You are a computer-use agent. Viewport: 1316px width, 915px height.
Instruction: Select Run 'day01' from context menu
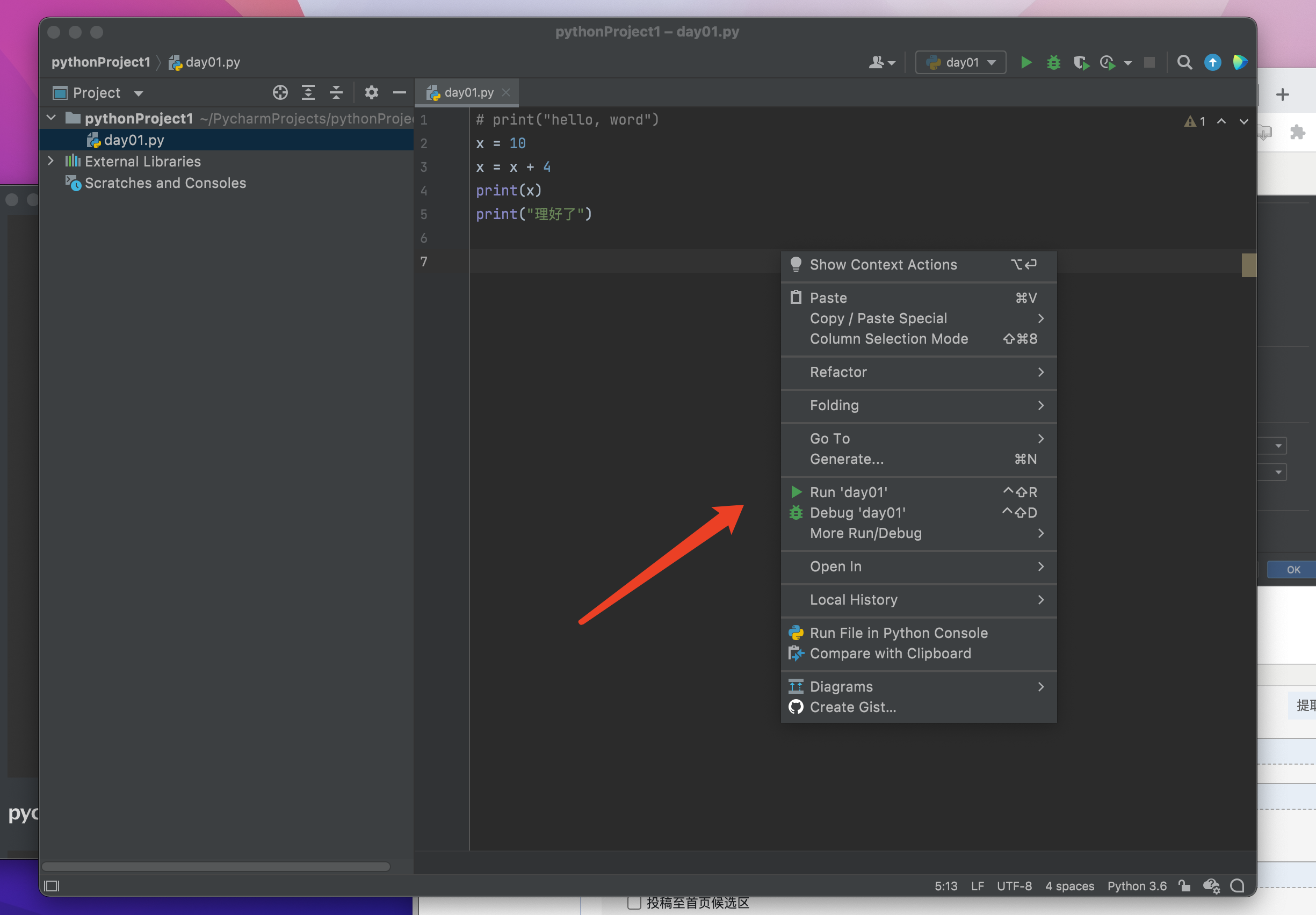848,492
